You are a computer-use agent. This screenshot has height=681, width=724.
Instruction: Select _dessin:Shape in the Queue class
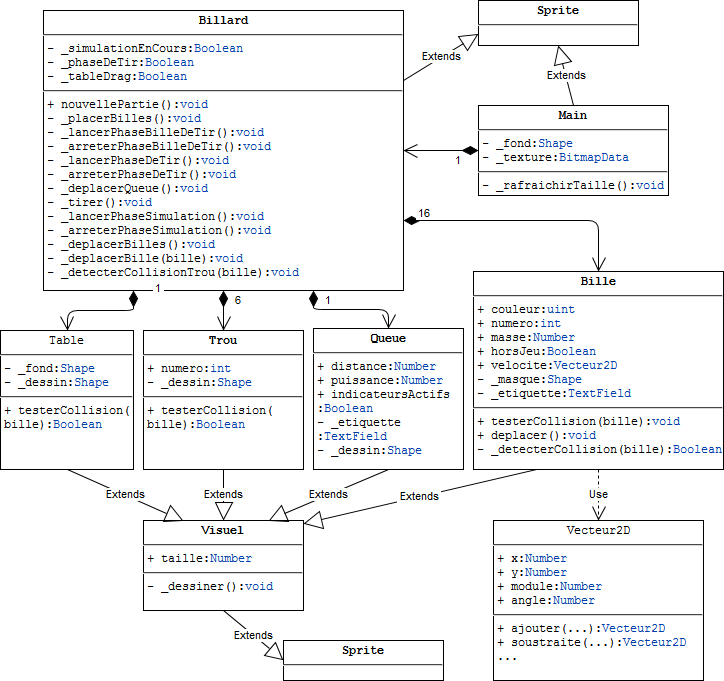[x=370, y=451]
